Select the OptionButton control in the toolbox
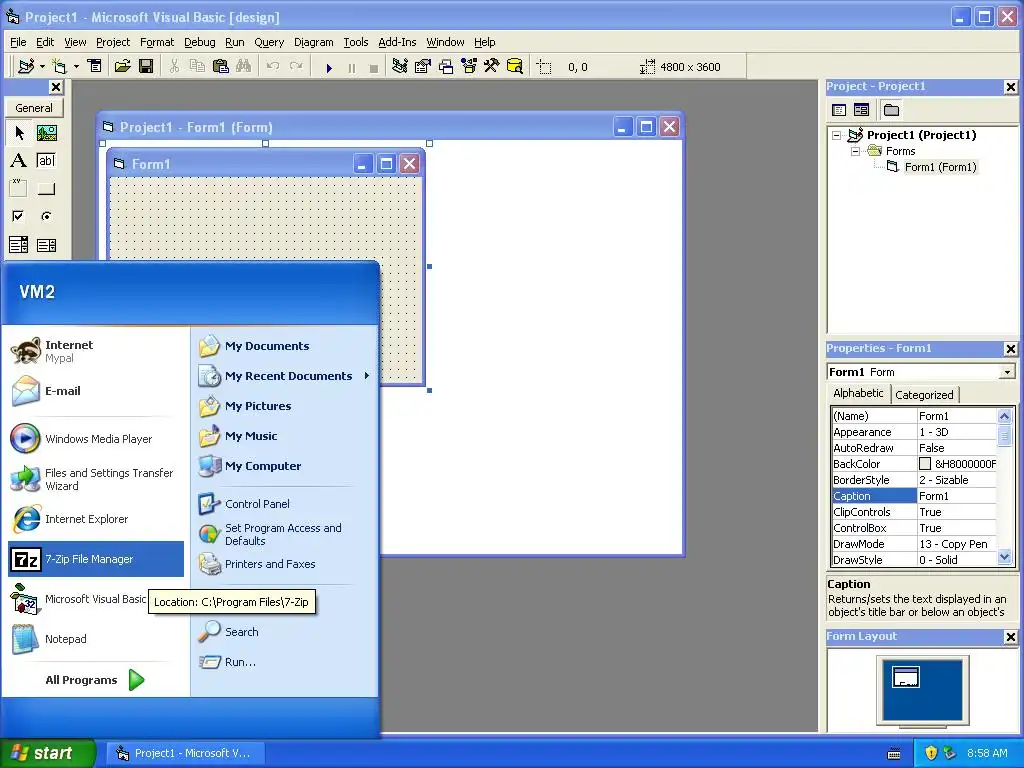 46,216
